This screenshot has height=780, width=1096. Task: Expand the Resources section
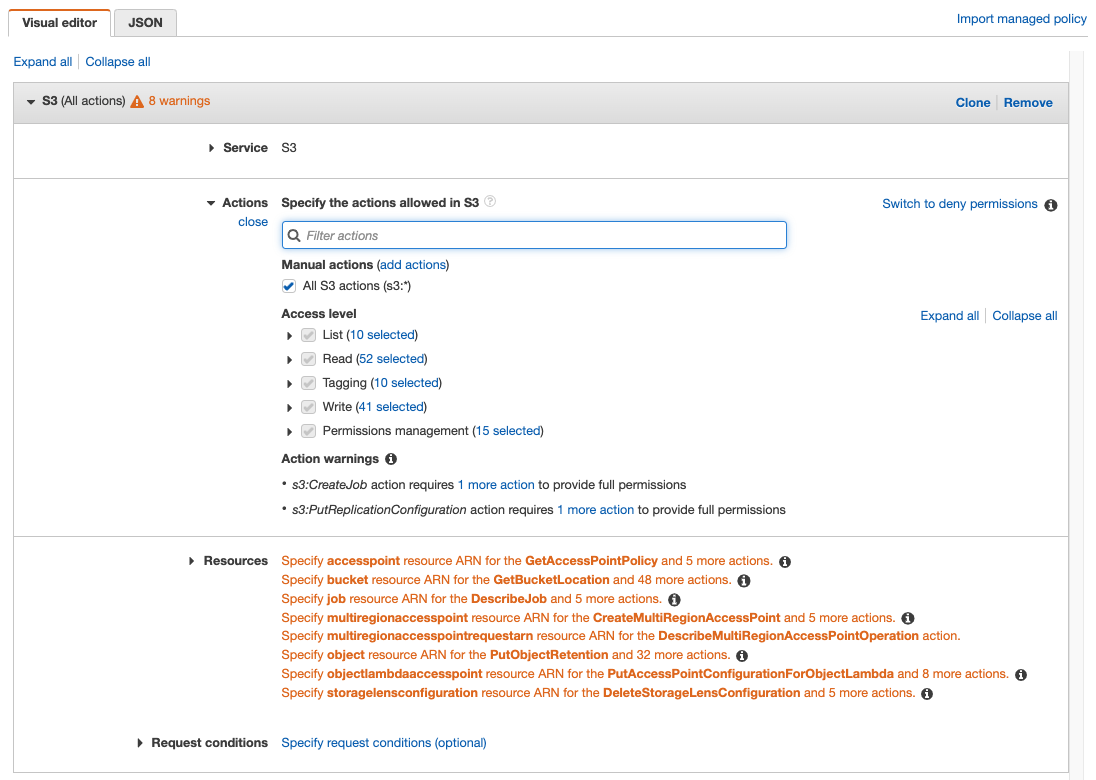coord(191,561)
